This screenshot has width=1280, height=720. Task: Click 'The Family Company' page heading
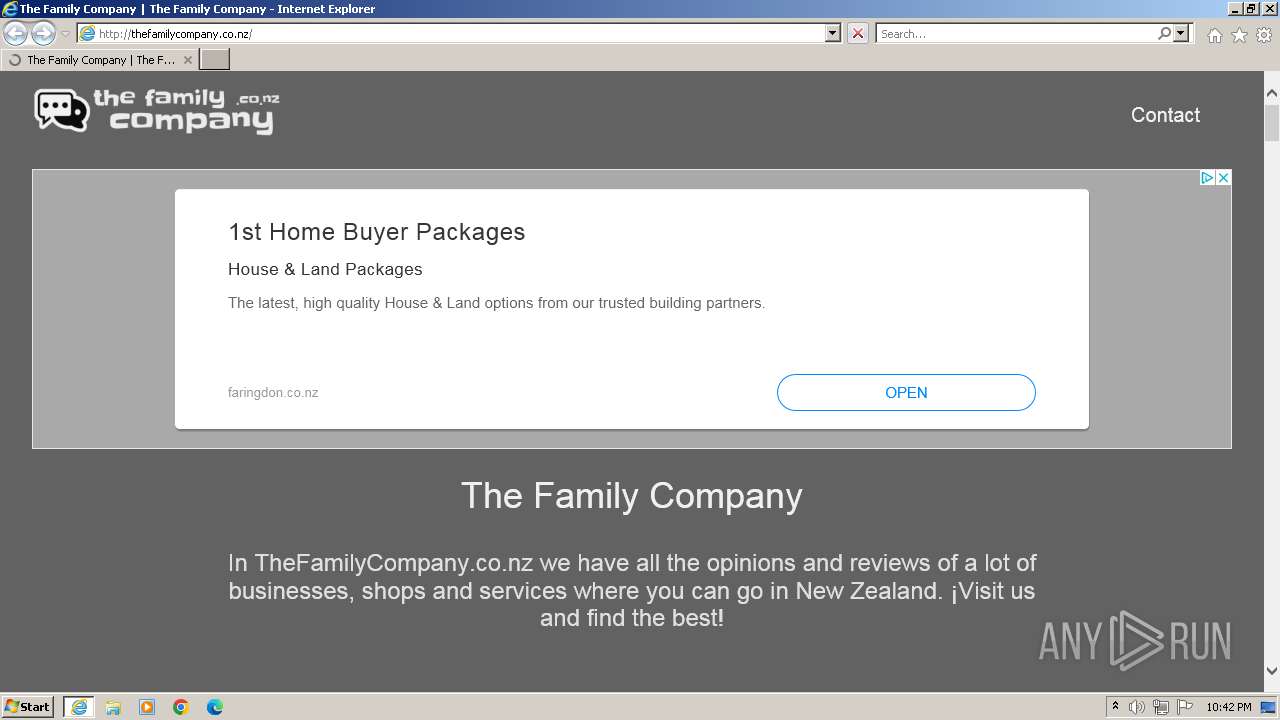click(x=632, y=496)
